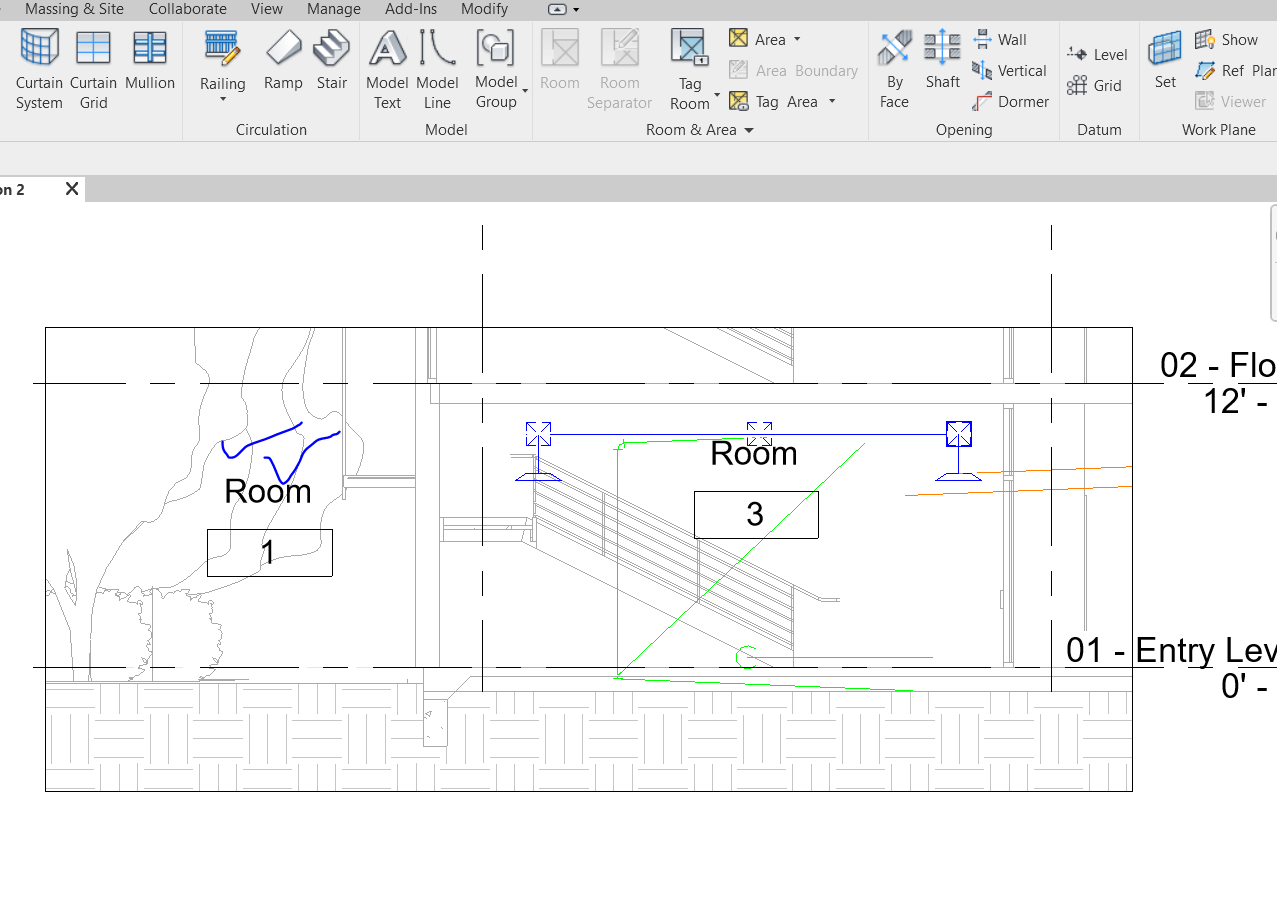Select the Wall opening tool
1277x900 pixels.
pyautogui.click(x=1000, y=39)
